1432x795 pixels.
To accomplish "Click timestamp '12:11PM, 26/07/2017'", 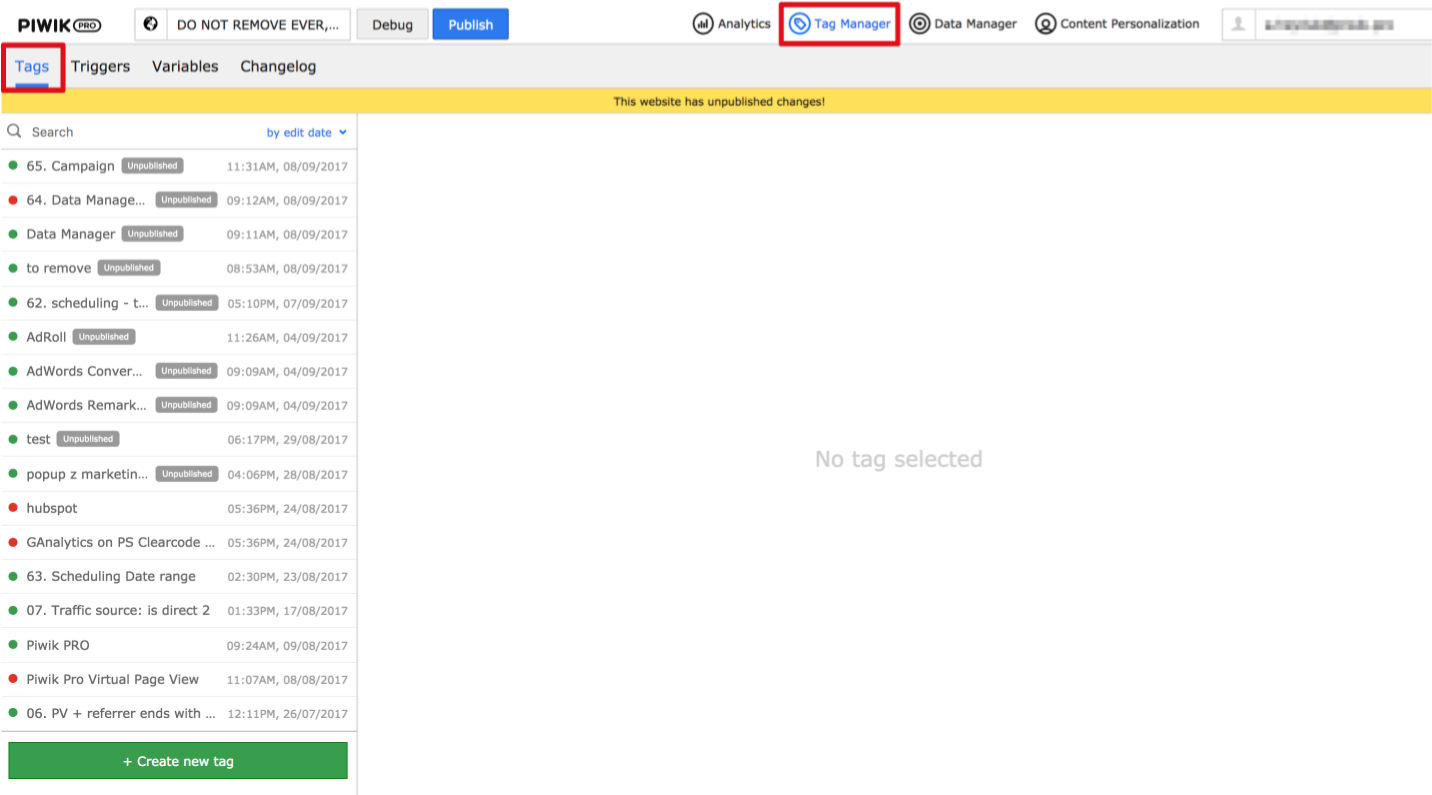I will (x=287, y=714).
